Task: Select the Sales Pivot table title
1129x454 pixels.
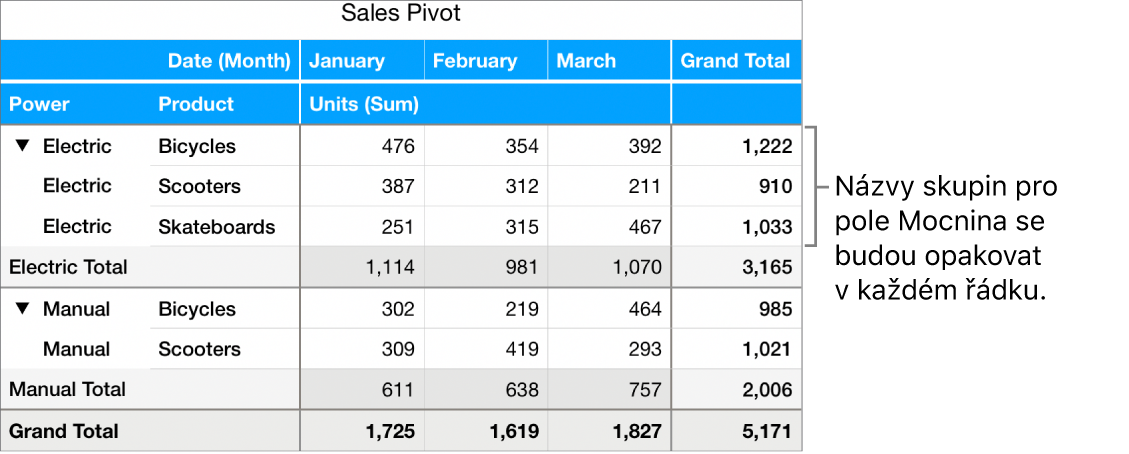Action: coord(401,13)
